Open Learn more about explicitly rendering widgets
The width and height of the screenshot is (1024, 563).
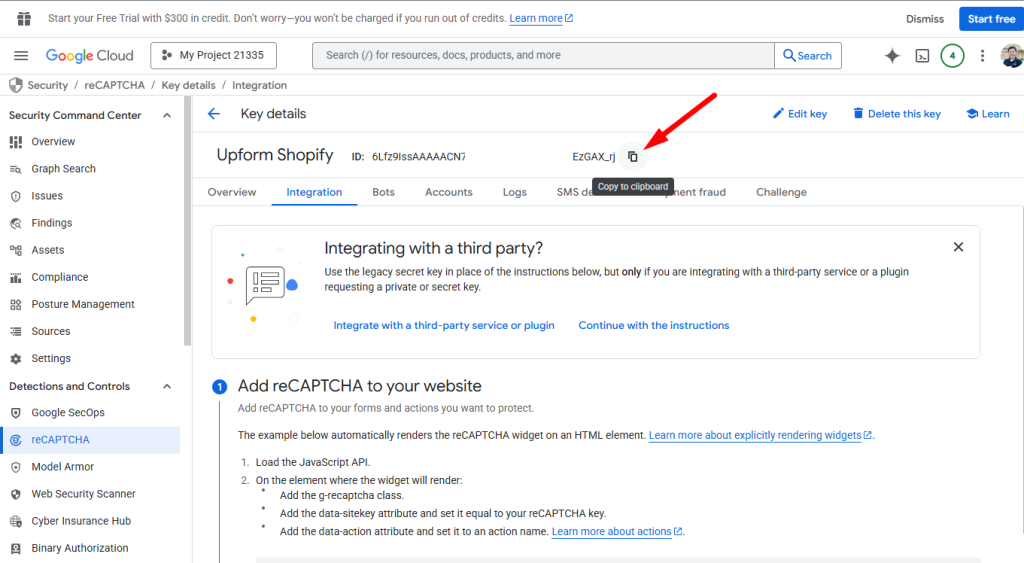760,435
